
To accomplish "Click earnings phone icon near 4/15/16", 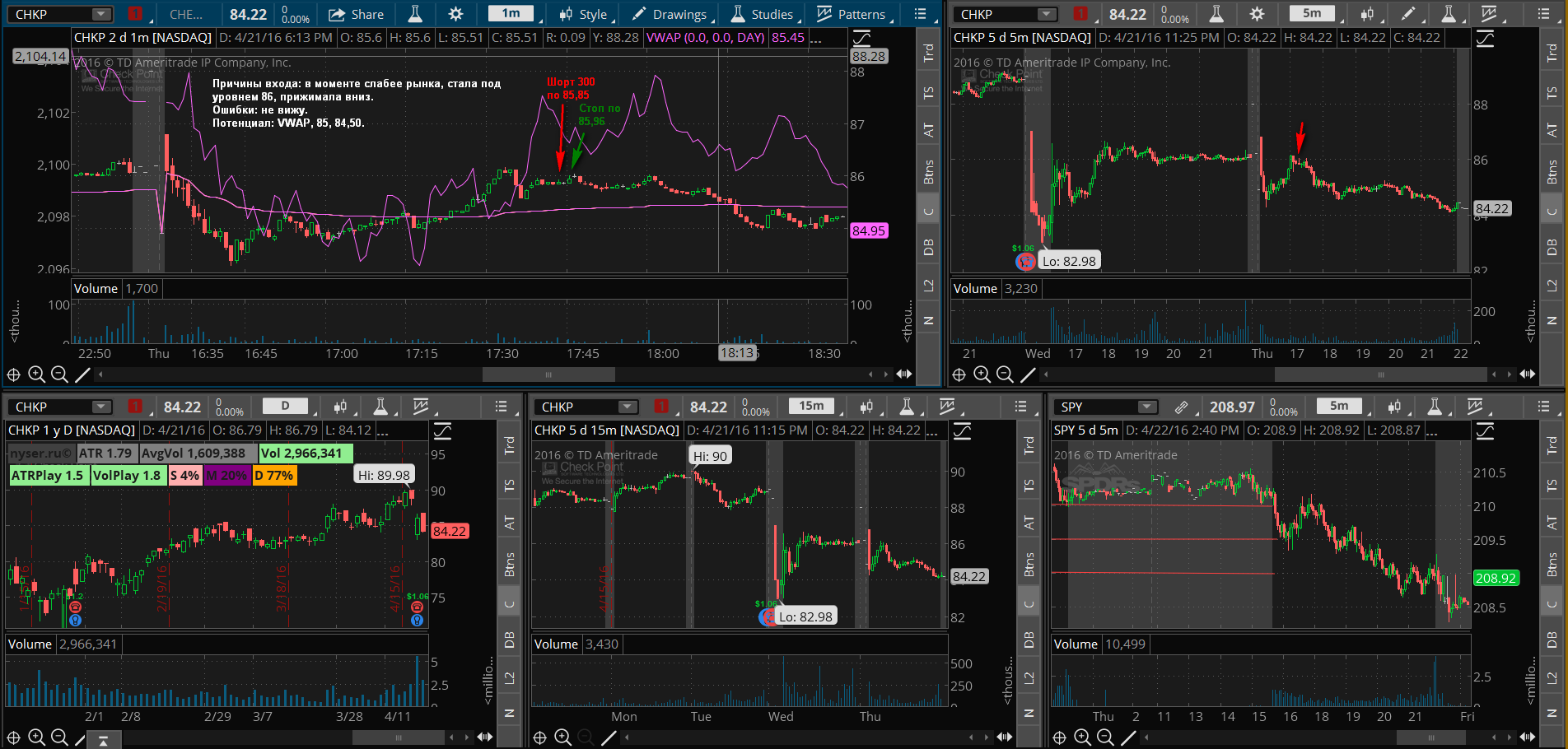I will pyautogui.click(x=417, y=607).
